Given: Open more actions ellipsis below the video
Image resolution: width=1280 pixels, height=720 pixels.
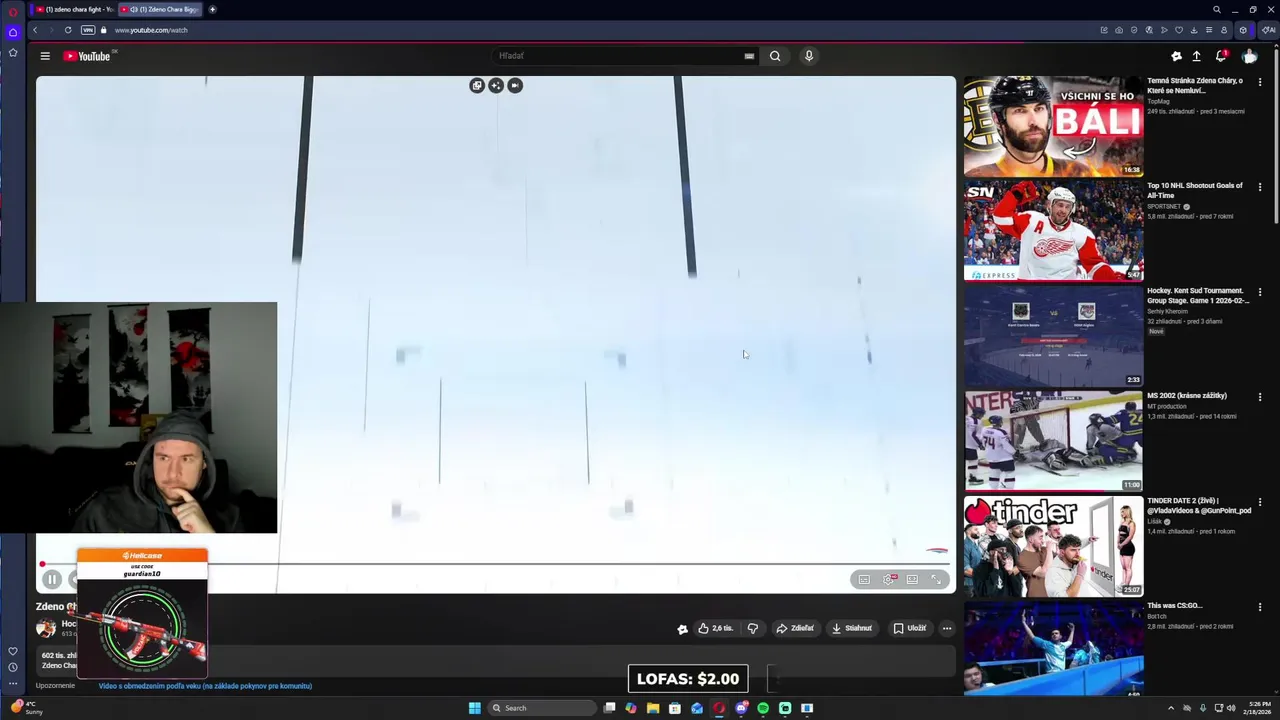Looking at the screenshot, I should [947, 628].
